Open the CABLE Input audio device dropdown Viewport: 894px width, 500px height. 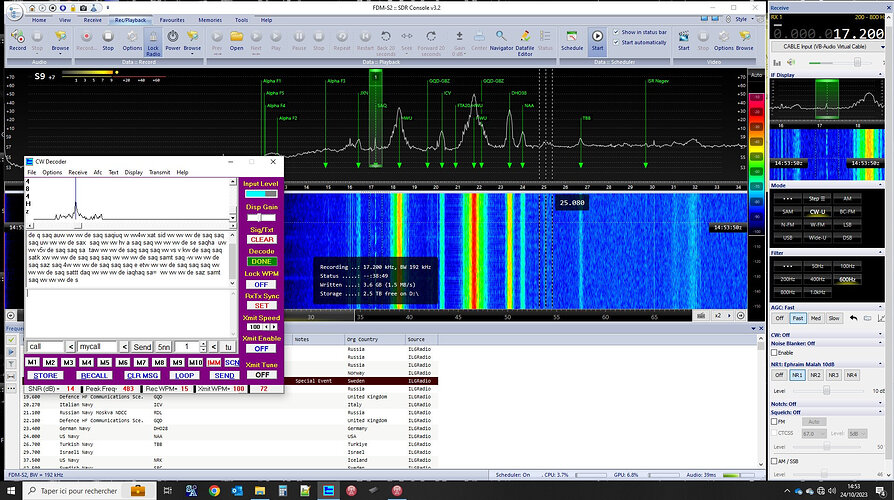click(x=827, y=47)
